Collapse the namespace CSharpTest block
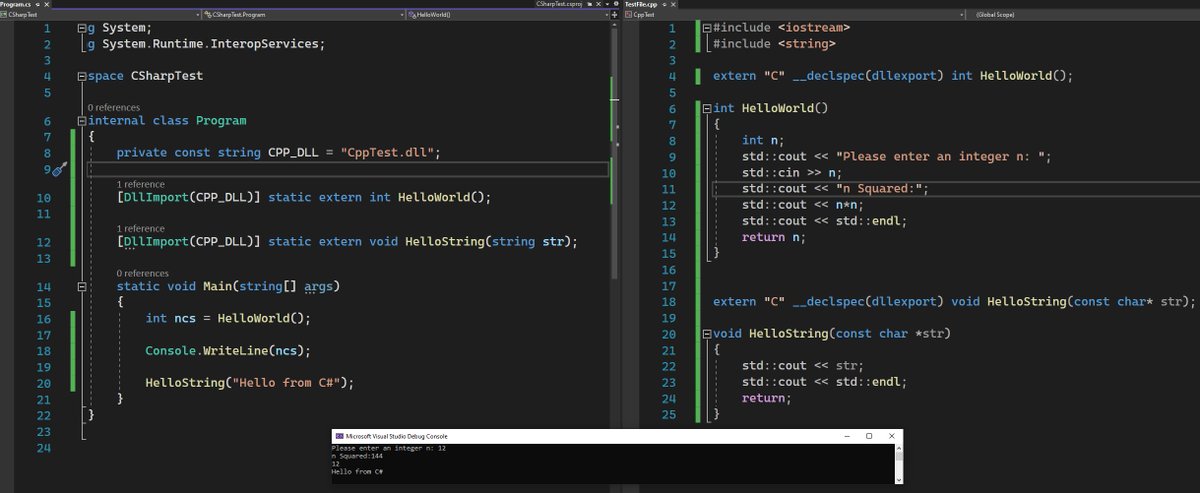This screenshot has height=493, width=1200. (x=82, y=76)
